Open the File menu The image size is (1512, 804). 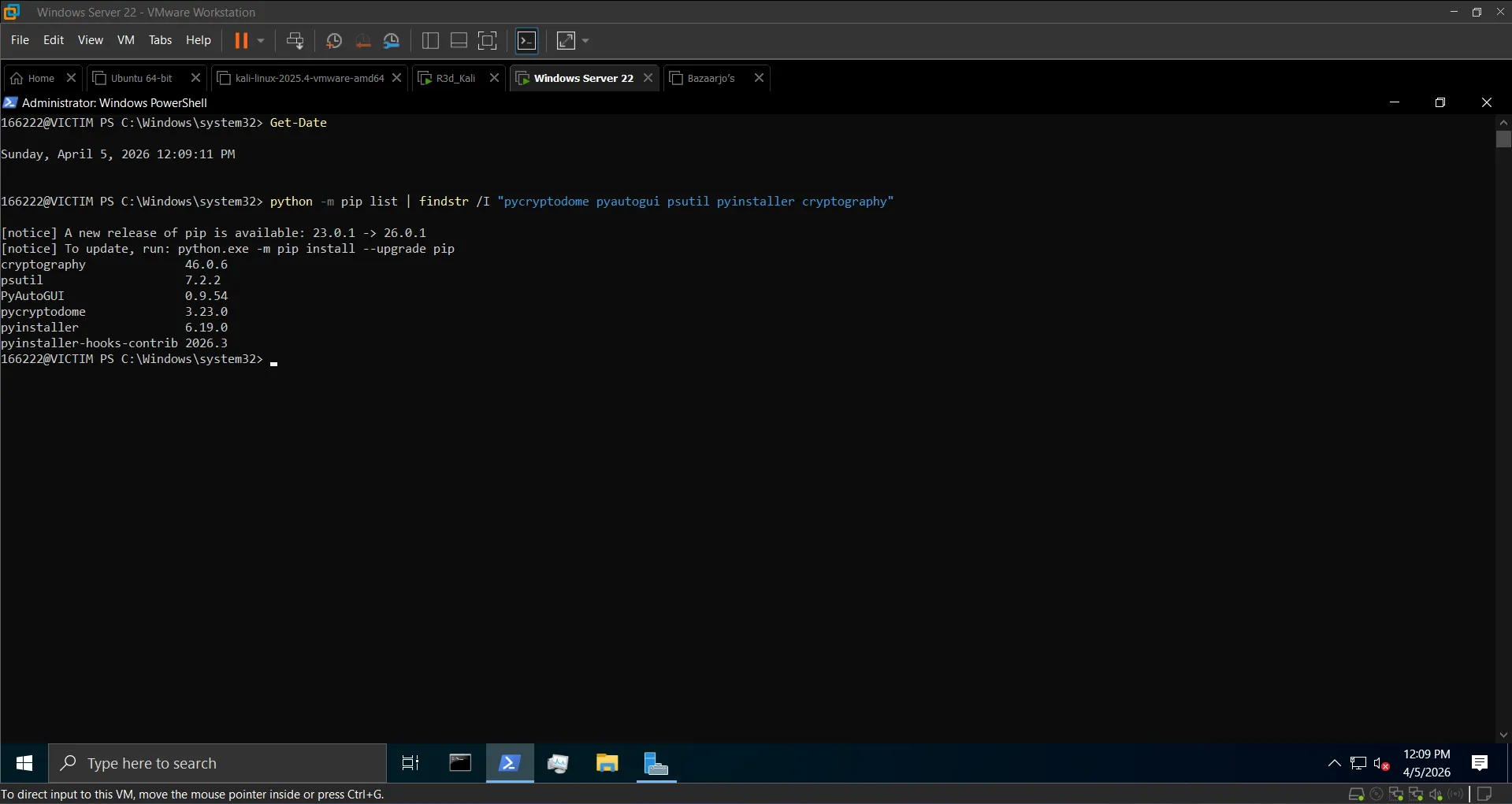click(x=20, y=40)
